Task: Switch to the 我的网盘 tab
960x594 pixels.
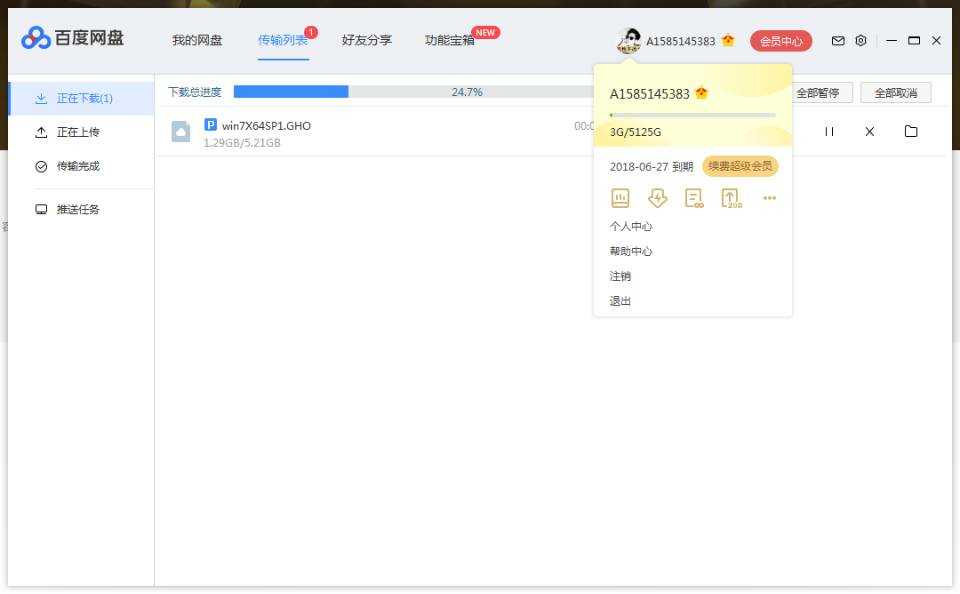Action: [197, 41]
